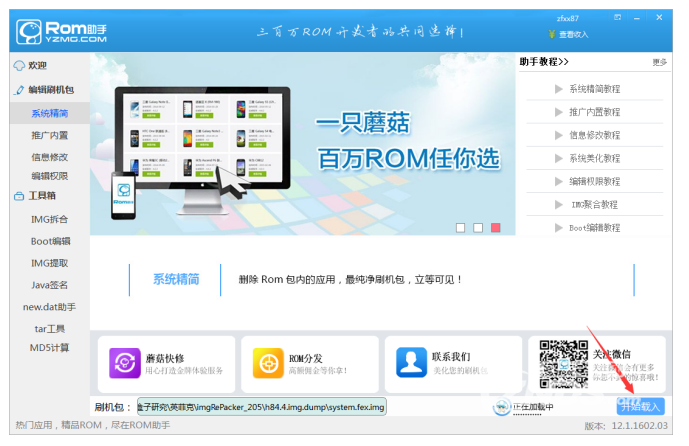Open the IMG拆合 tool
The height and width of the screenshot is (446, 689).
[49, 219]
